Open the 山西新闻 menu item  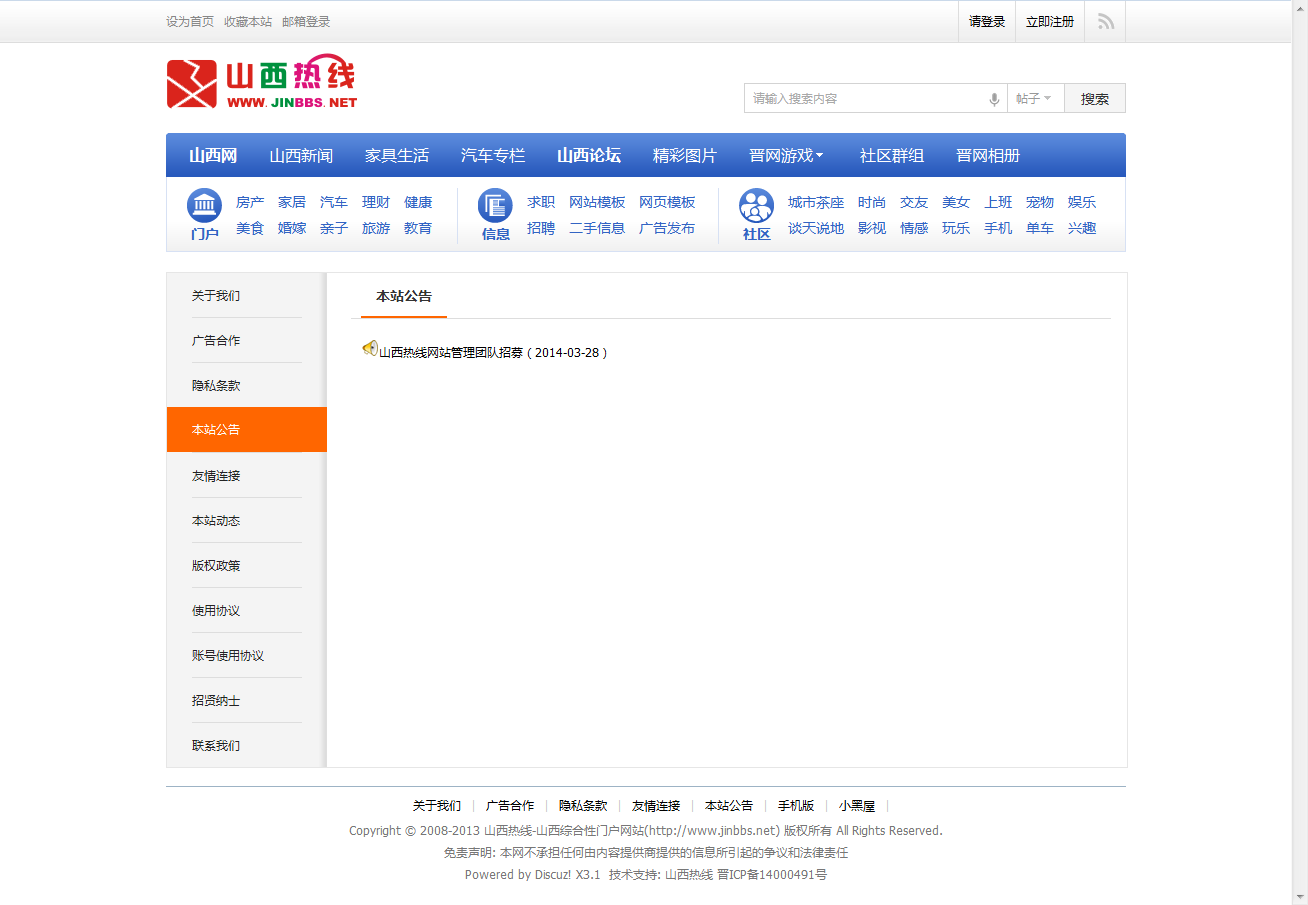[x=302, y=155]
